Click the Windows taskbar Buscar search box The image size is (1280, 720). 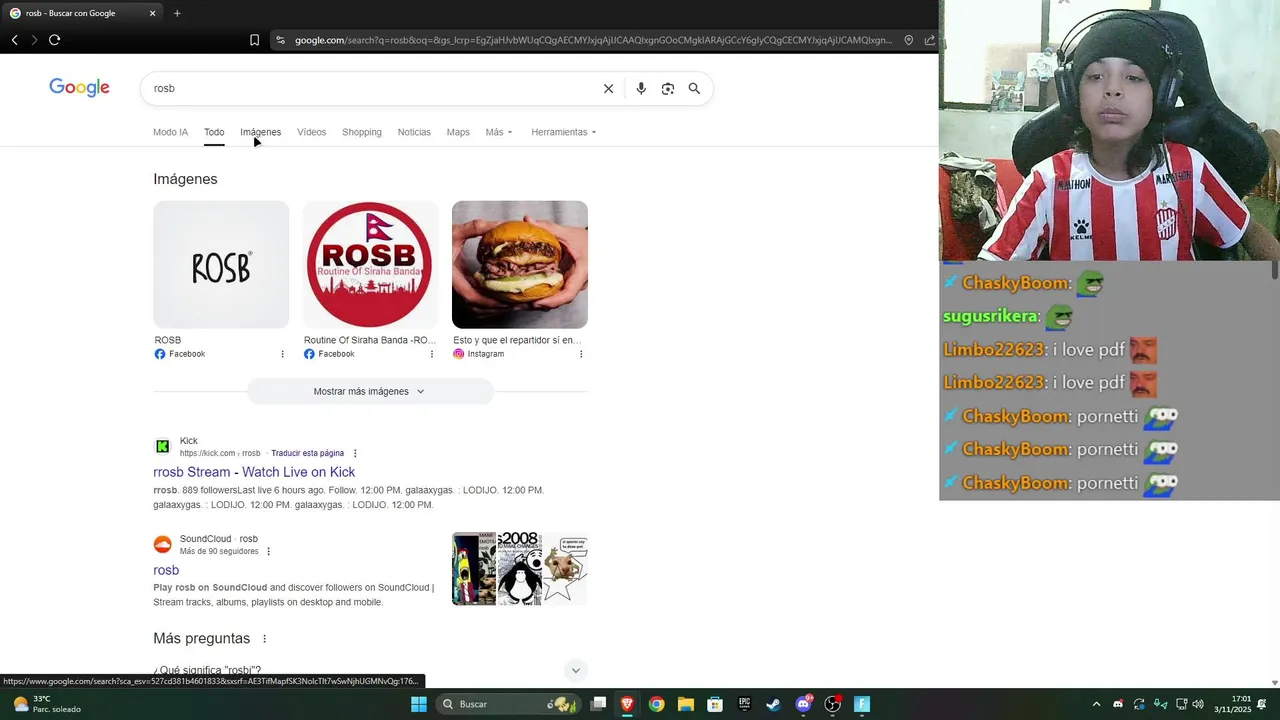tap(508, 704)
